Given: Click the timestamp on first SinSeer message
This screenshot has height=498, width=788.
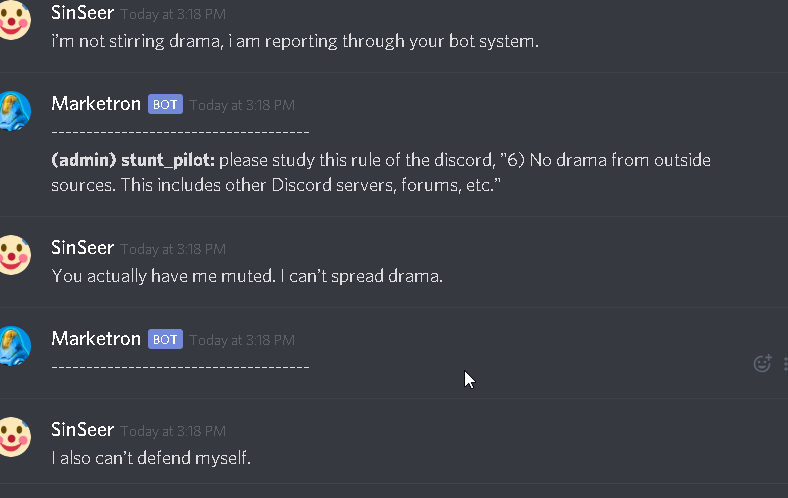Looking at the screenshot, I should click(173, 14).
